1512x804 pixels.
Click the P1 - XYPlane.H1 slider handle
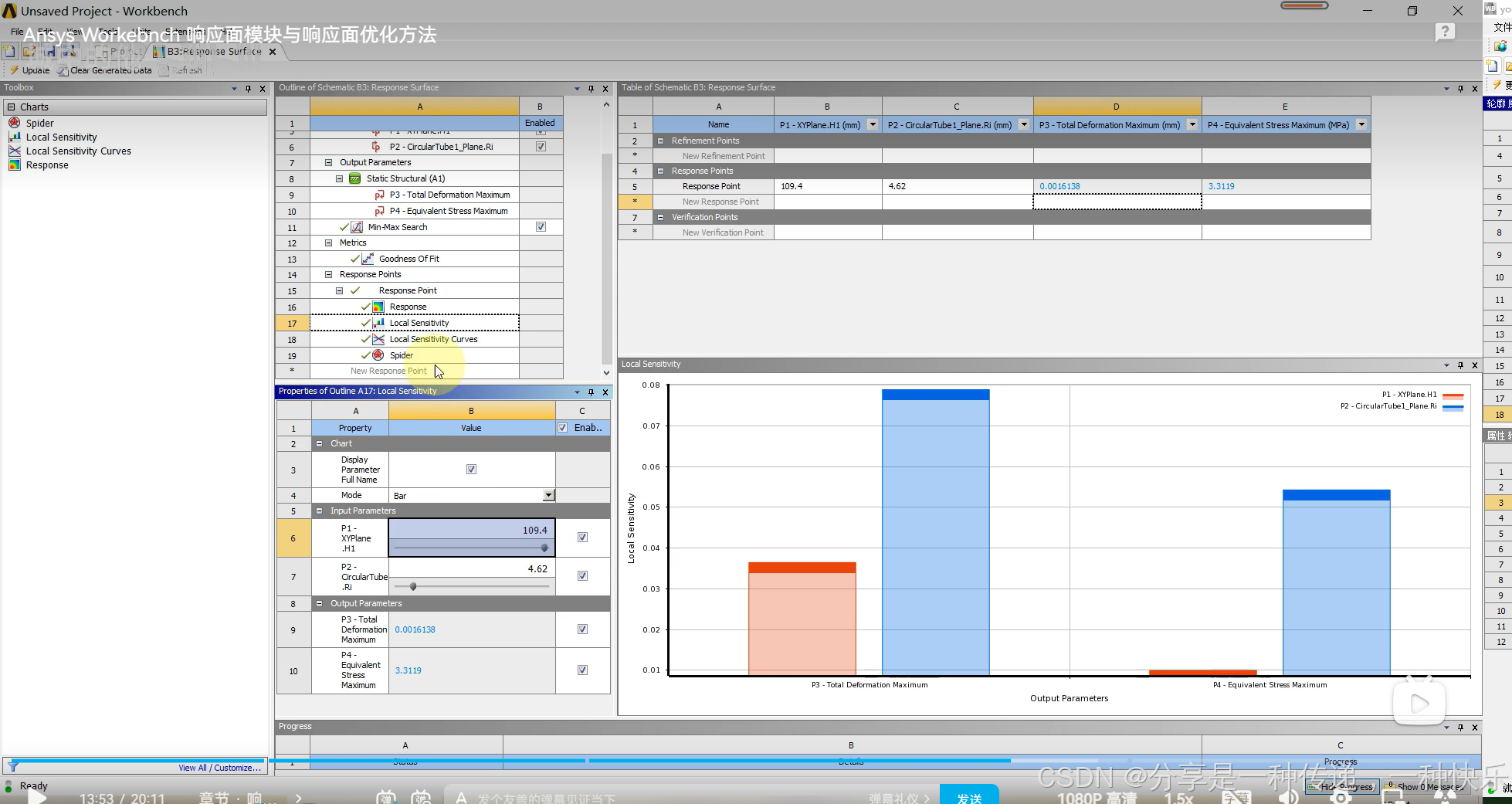[544, 548]
